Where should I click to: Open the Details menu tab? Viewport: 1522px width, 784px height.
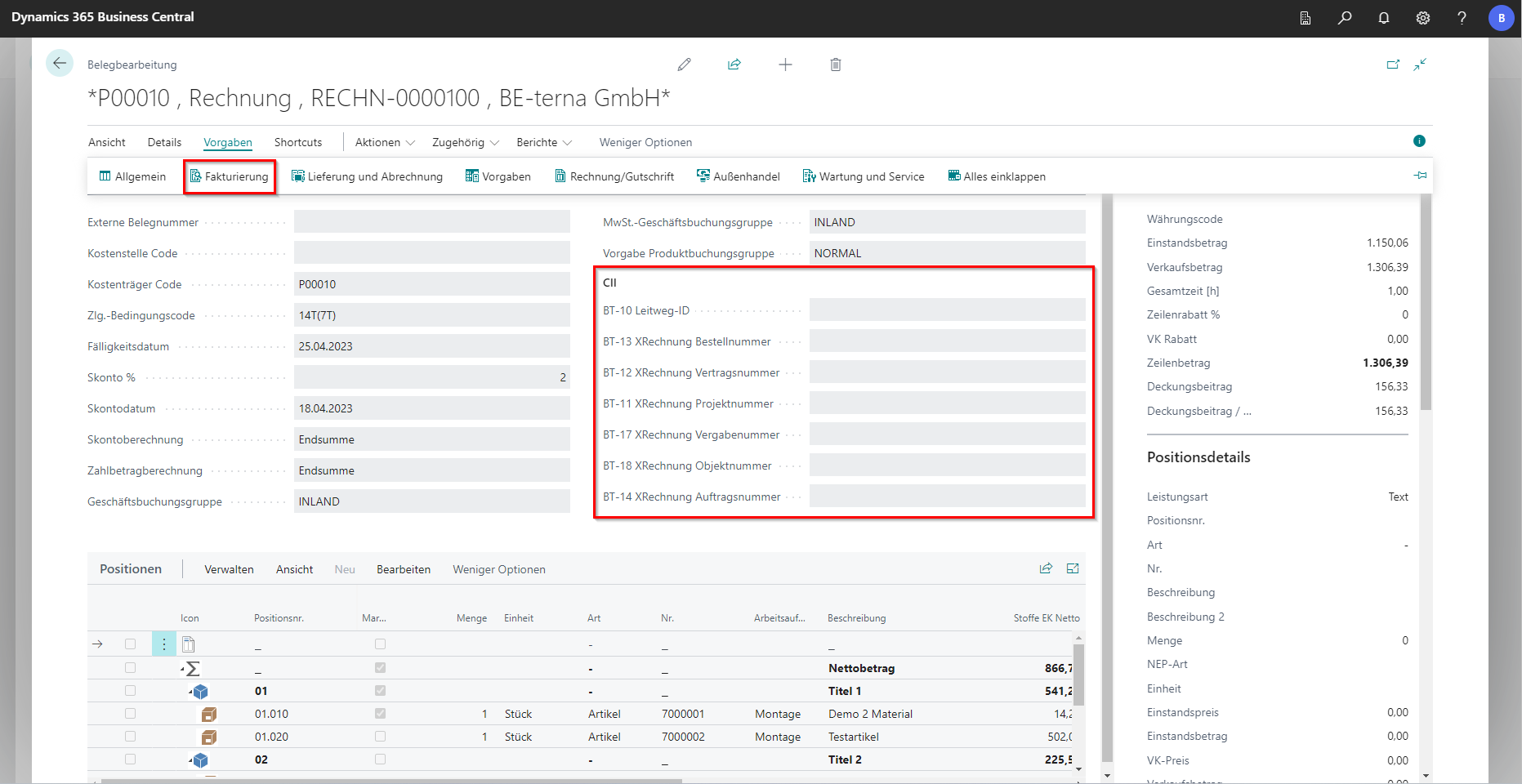pyautogui.click(x=164, y=142)
